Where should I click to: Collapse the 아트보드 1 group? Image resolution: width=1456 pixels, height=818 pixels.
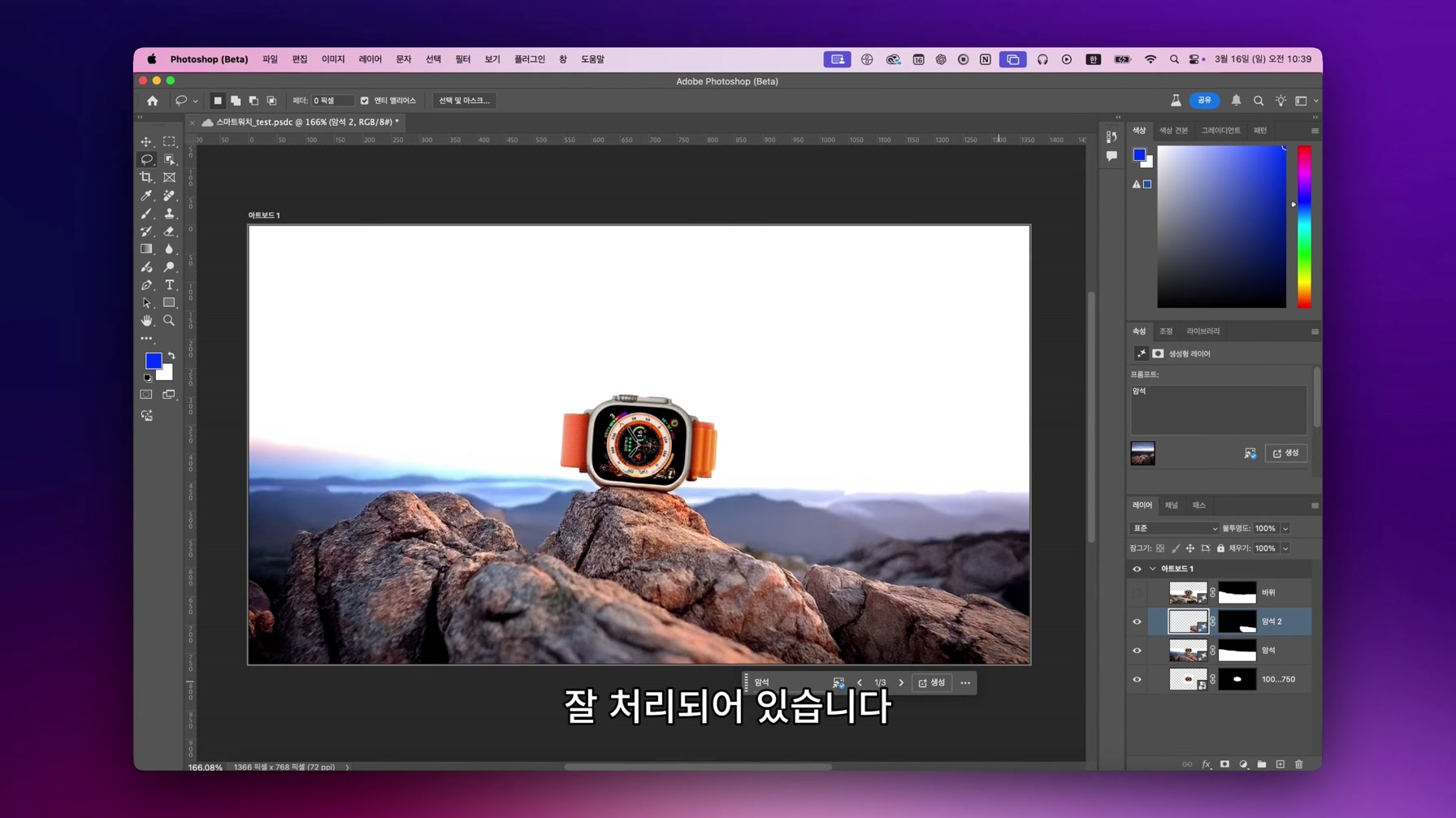pos(1152,569)
